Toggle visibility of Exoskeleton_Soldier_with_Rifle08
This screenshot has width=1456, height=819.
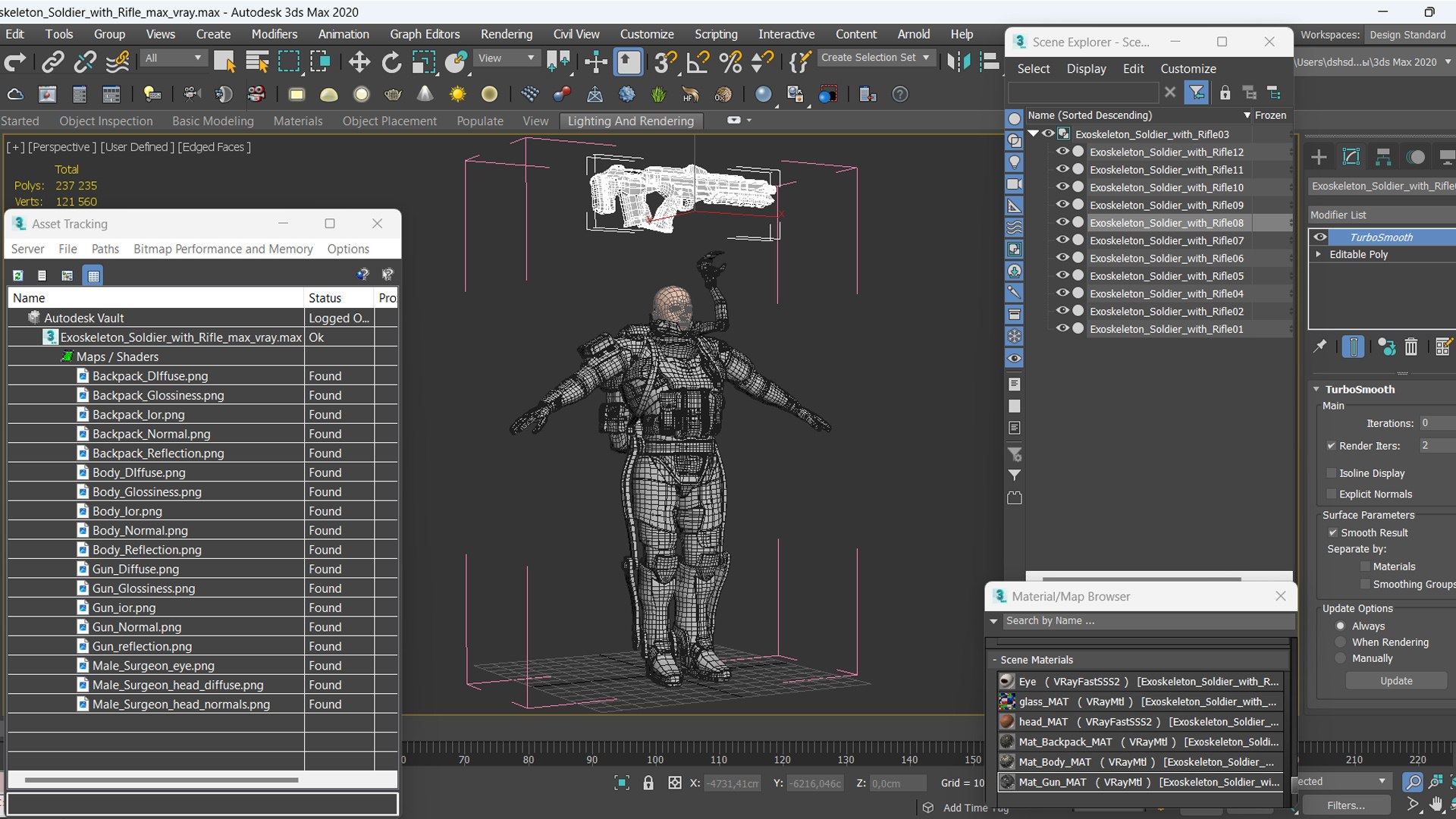click(x=1062, y=222)
